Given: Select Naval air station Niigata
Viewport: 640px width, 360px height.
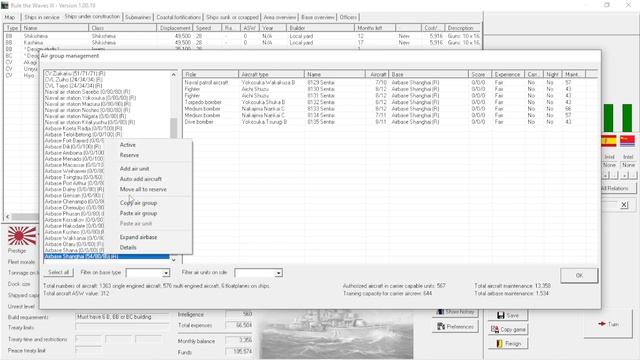Looking at the screenshot, I should coord(85,116).
